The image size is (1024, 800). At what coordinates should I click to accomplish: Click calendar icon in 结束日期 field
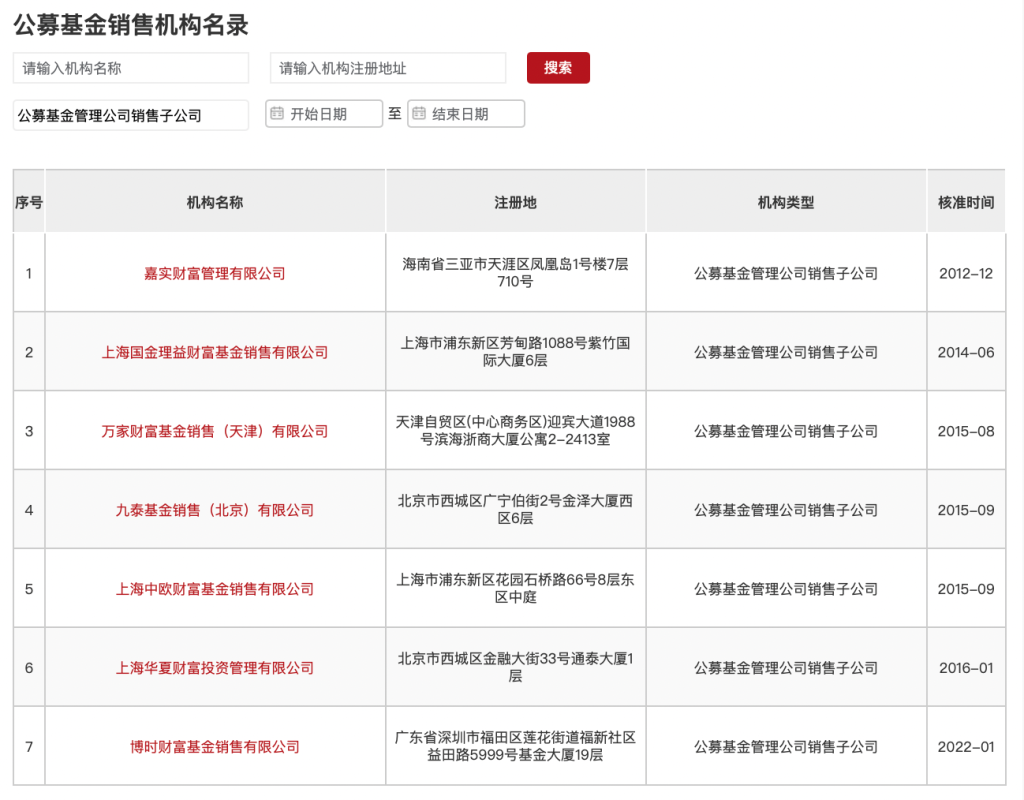[x=419, y=114]
